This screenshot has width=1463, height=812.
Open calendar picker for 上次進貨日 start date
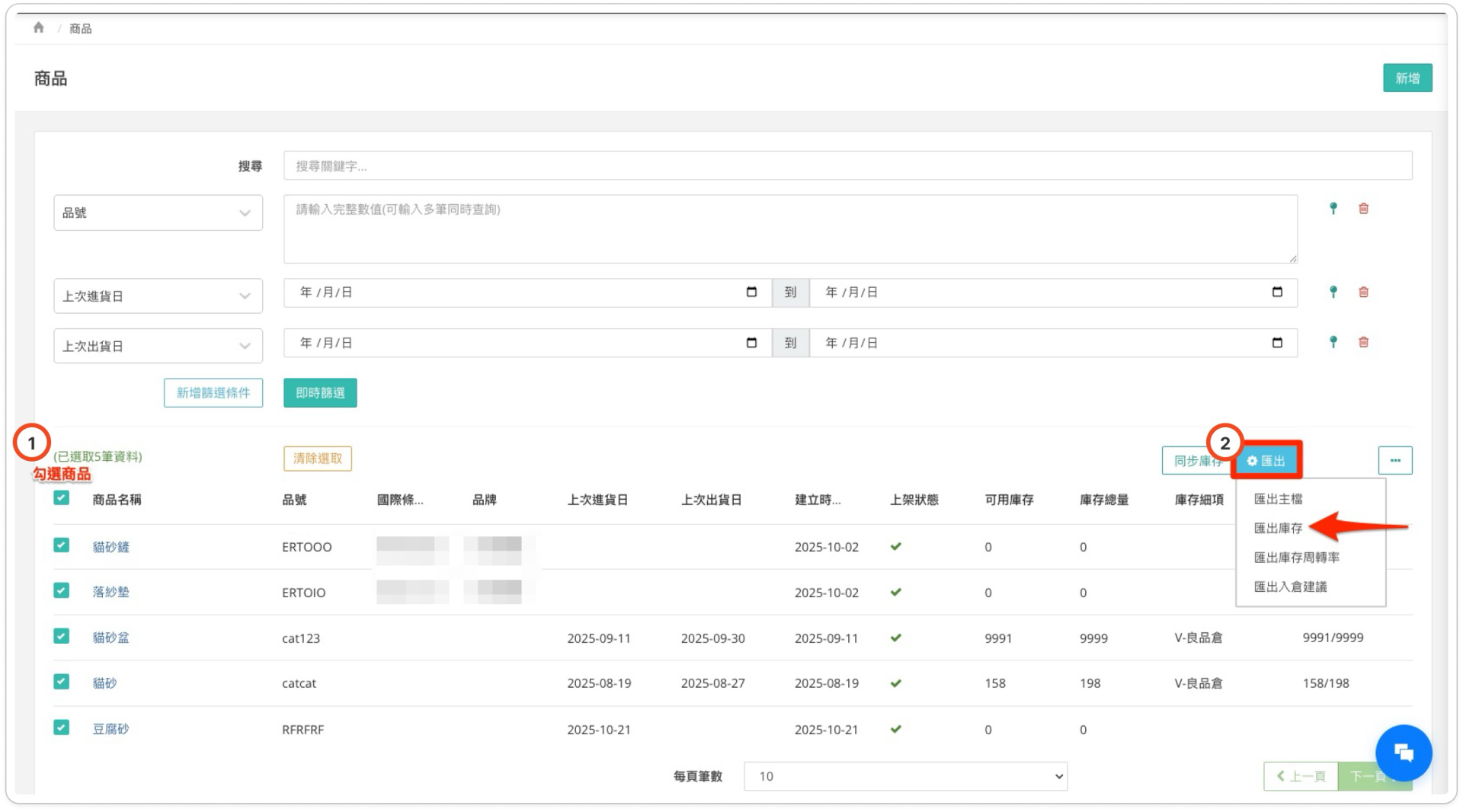pos(751,293)
